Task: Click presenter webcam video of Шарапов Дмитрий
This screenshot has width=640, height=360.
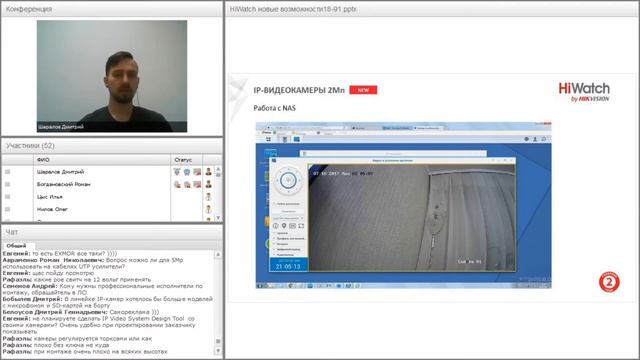Action: tap(112, 76)
